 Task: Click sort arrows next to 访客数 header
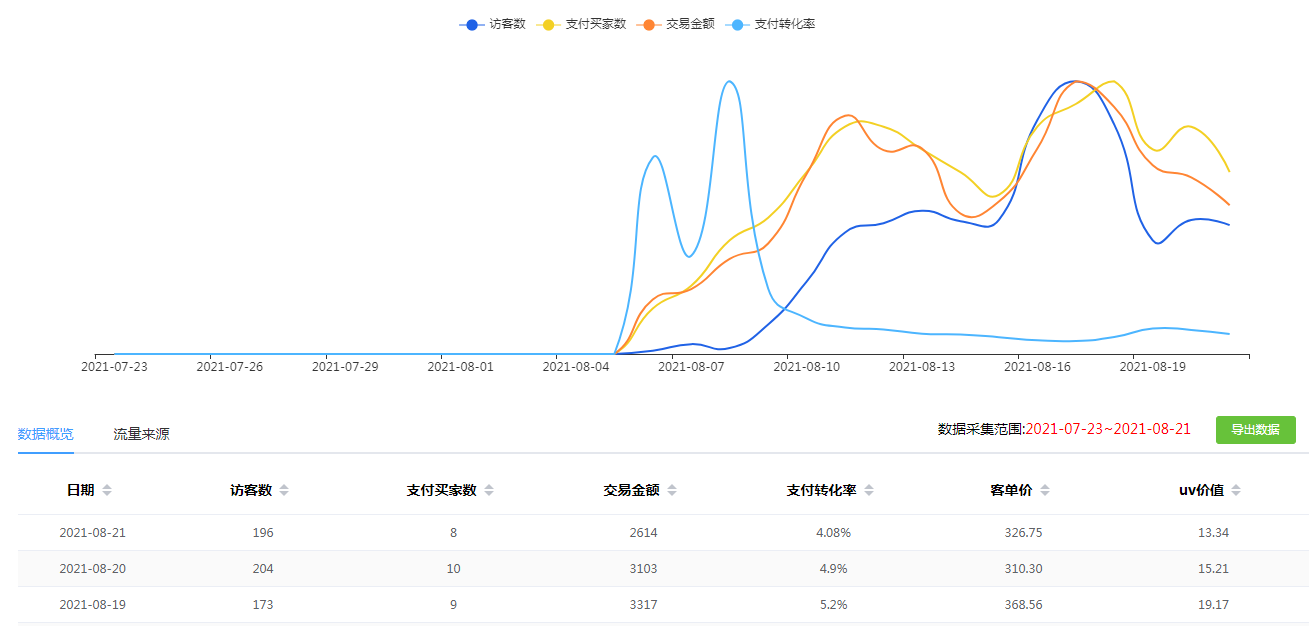tap(284, 490)
